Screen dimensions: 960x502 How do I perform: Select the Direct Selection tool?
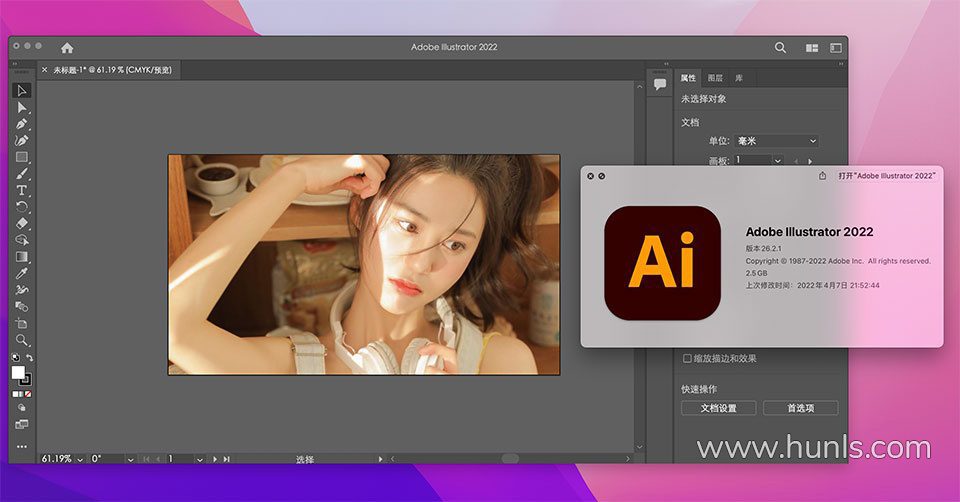point(22,108)
